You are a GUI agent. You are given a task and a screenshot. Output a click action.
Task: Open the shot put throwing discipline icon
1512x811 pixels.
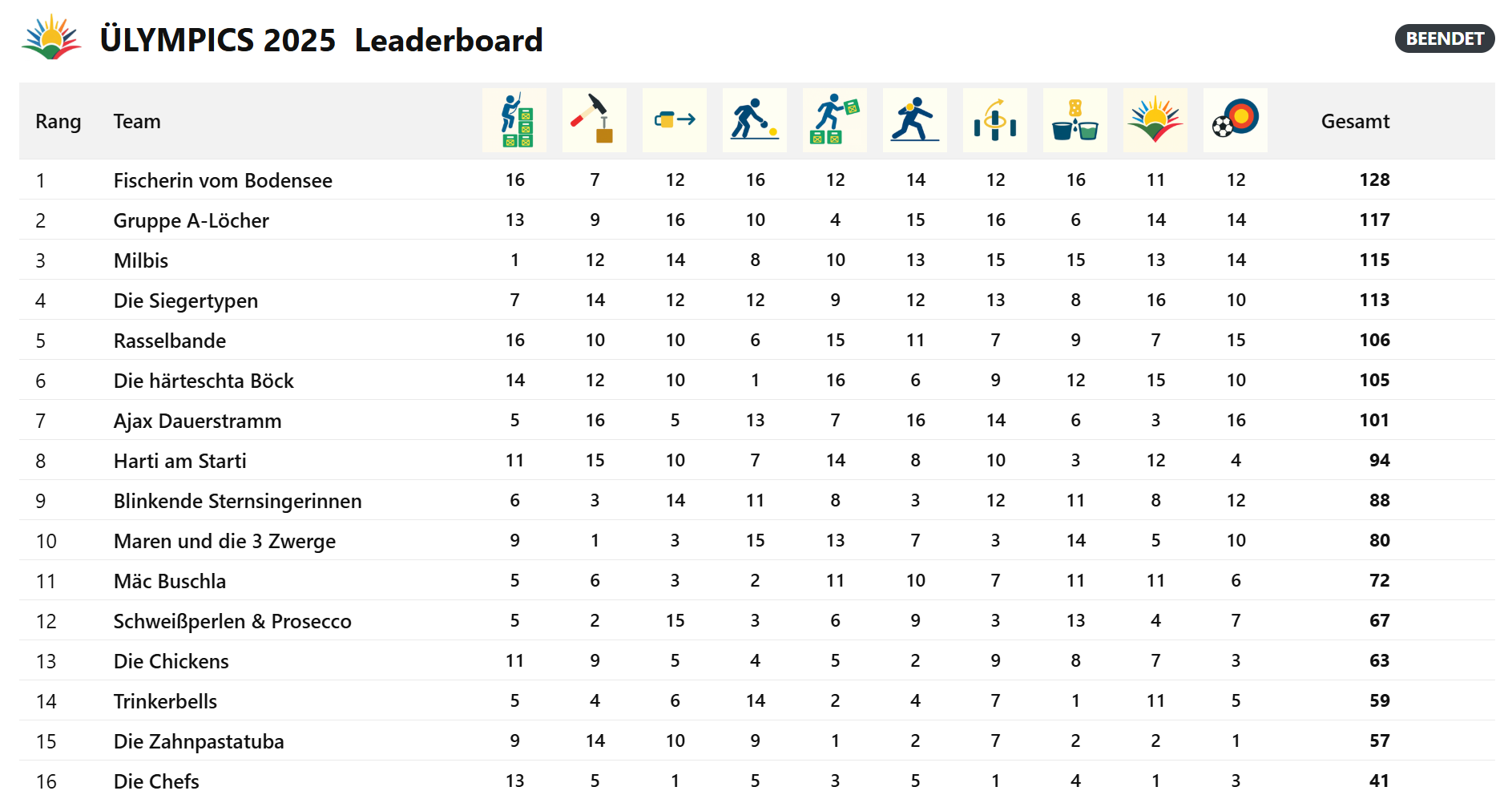[x=915, y=120]
